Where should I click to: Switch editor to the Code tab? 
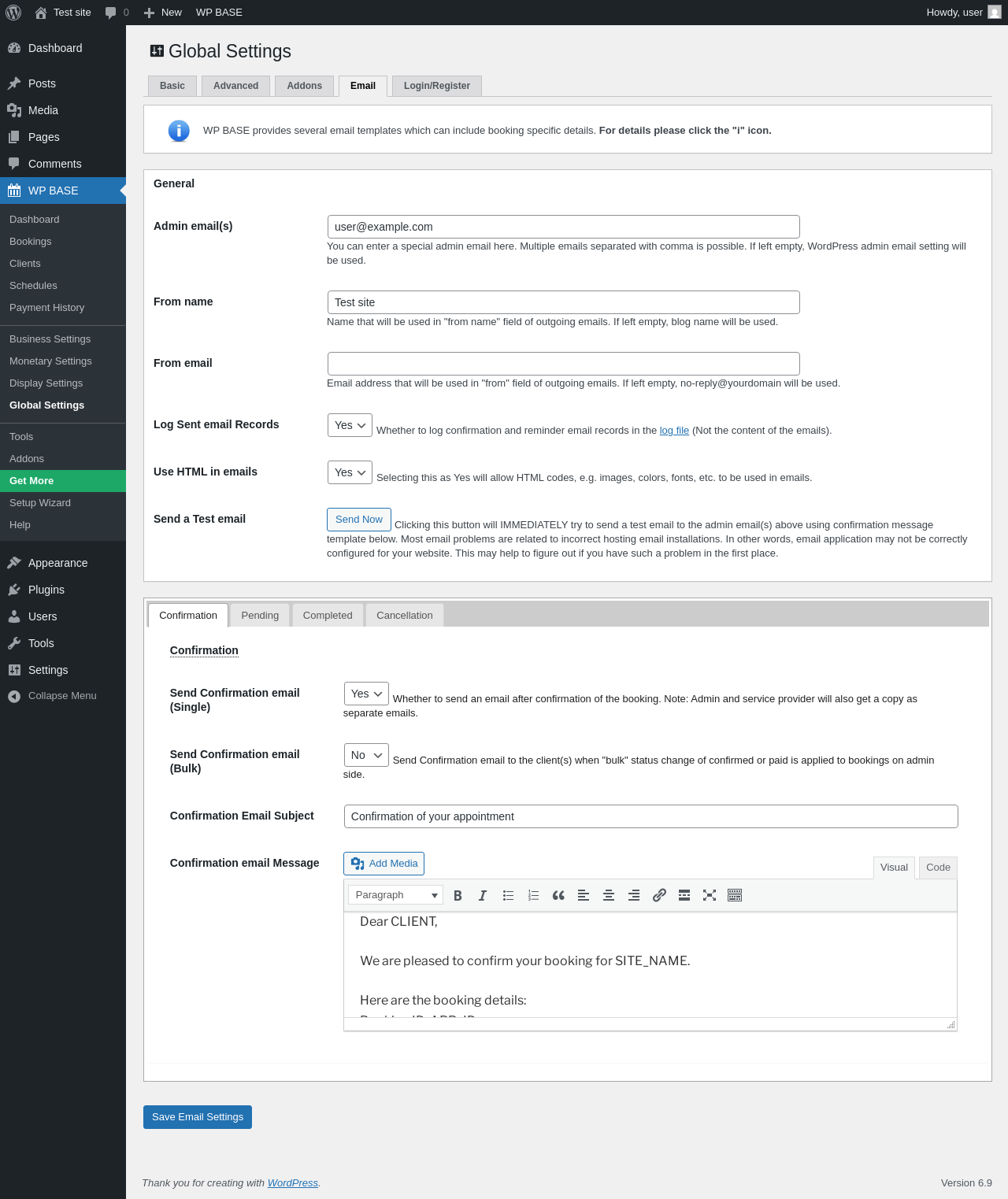pyautogui.click(x=938, y=868)
